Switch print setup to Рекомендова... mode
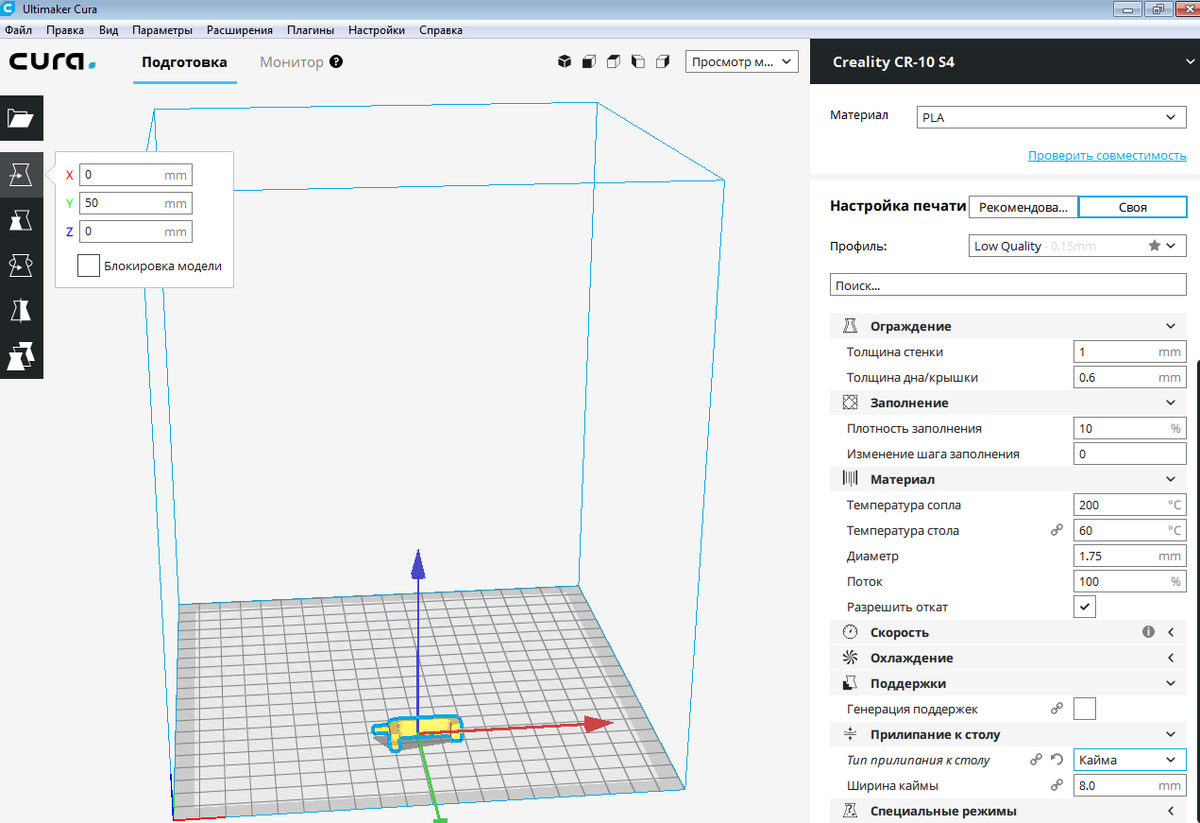This screenshot has height=823, width=1200. click(1023, 207)
